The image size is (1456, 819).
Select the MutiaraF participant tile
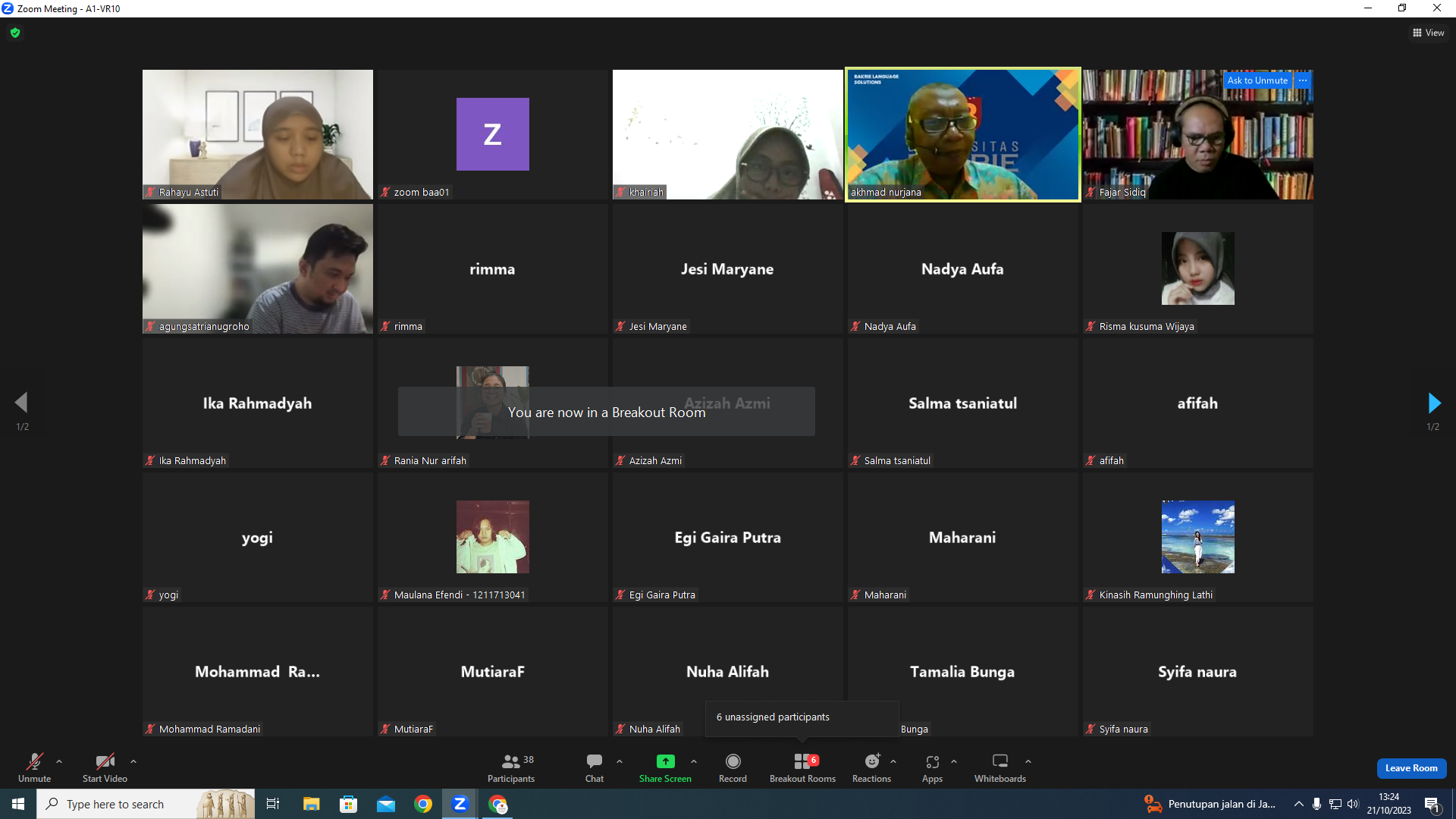coord(493,671)
